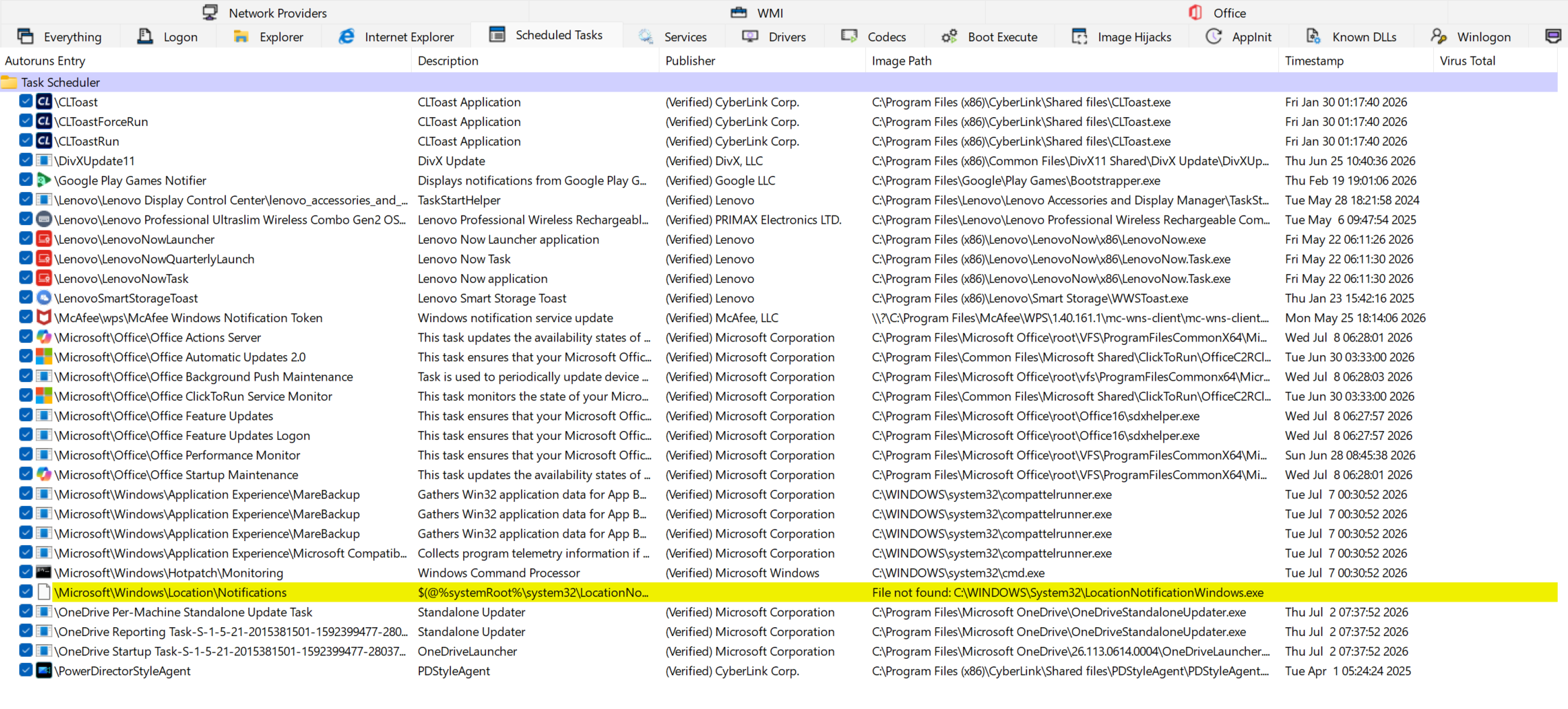
Task: Sort by the Image Path column header
Action: coord(1073,61)
